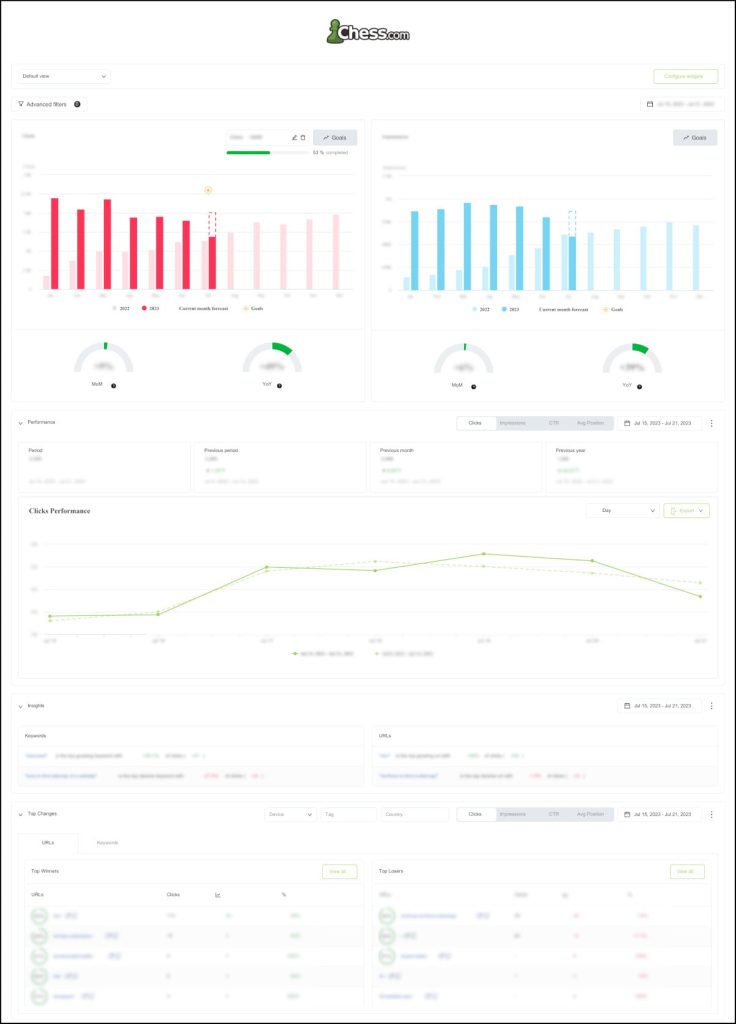
Task: Open Performance section three-dot menu
Action: click(711, 423)
